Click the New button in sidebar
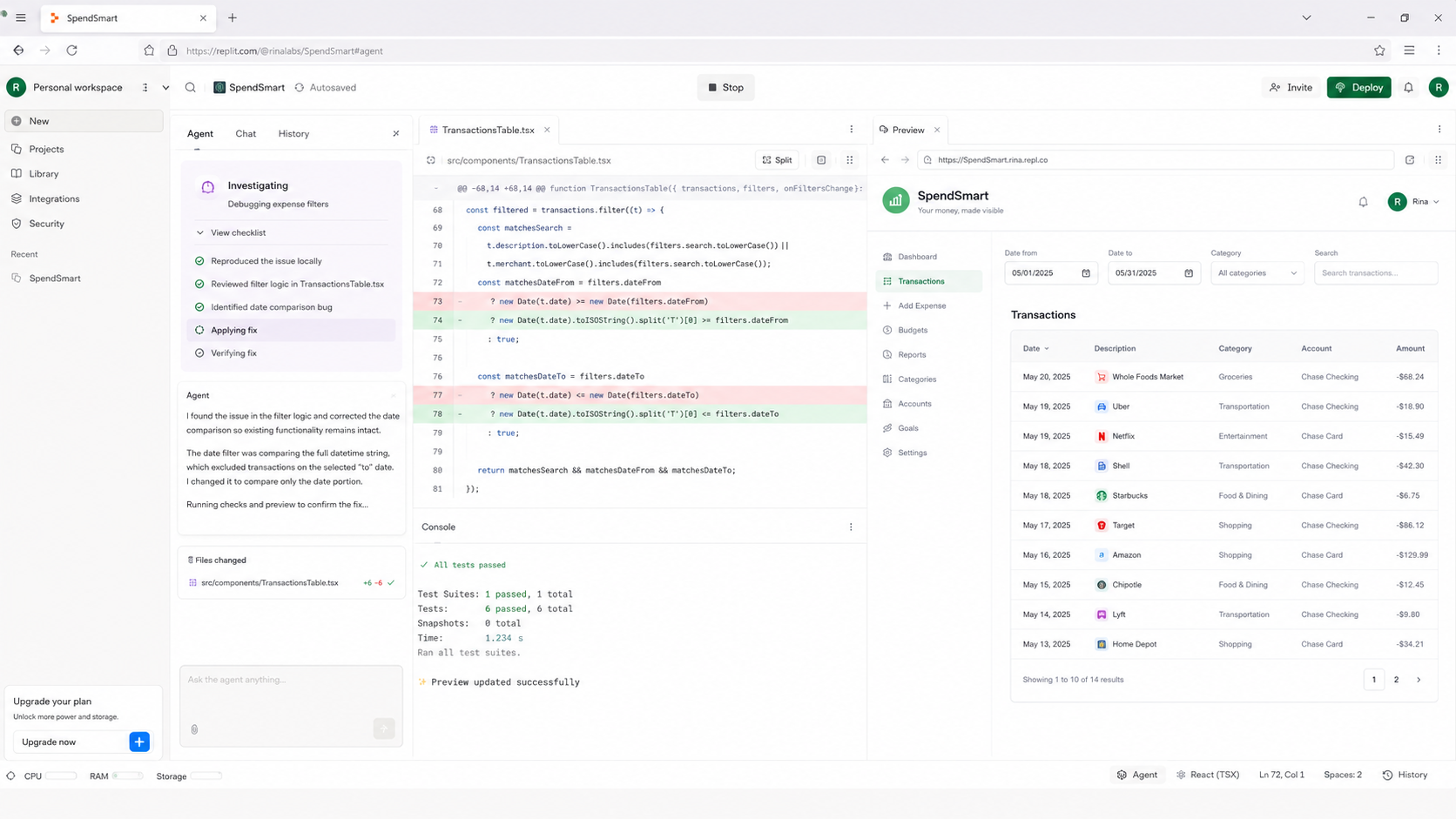 point(84,121)
